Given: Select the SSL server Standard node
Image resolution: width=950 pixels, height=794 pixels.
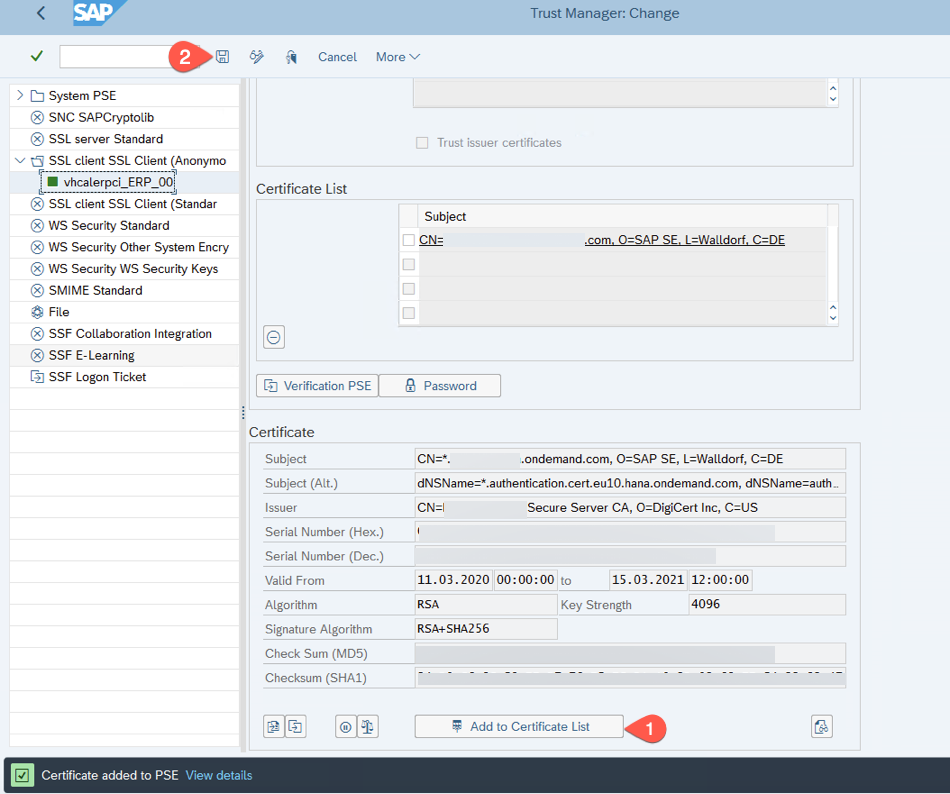Looking at the screenshot, I should [105, 139].
